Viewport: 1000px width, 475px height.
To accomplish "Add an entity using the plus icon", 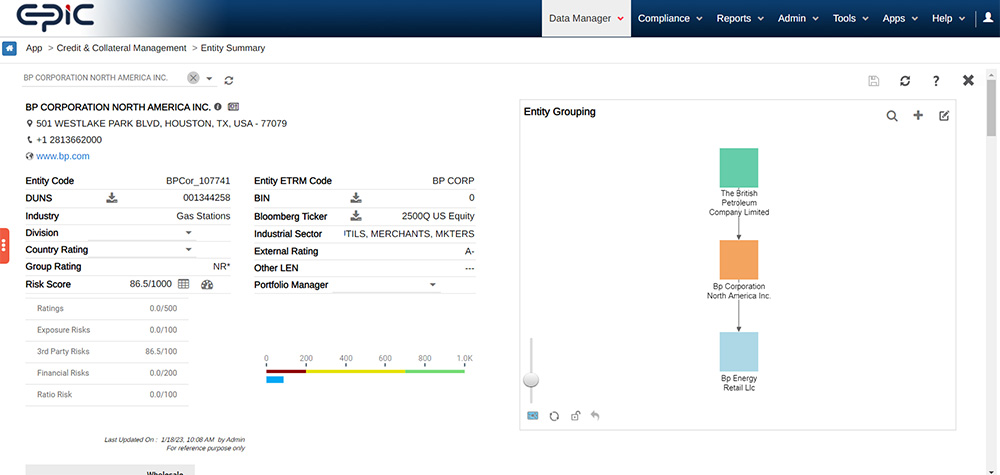I will click(x=918, y=115).
